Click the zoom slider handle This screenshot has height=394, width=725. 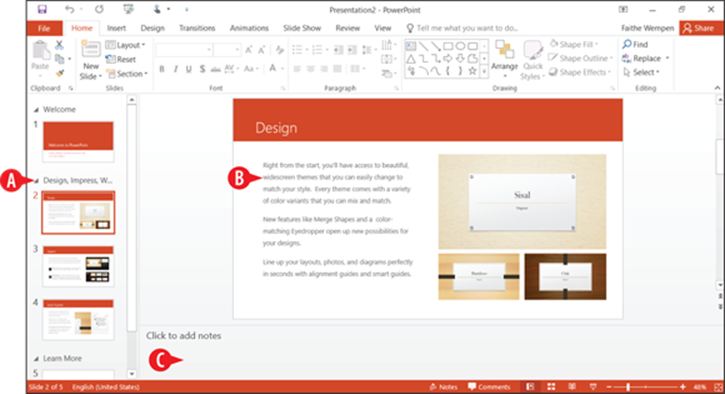tap(628, 387)
